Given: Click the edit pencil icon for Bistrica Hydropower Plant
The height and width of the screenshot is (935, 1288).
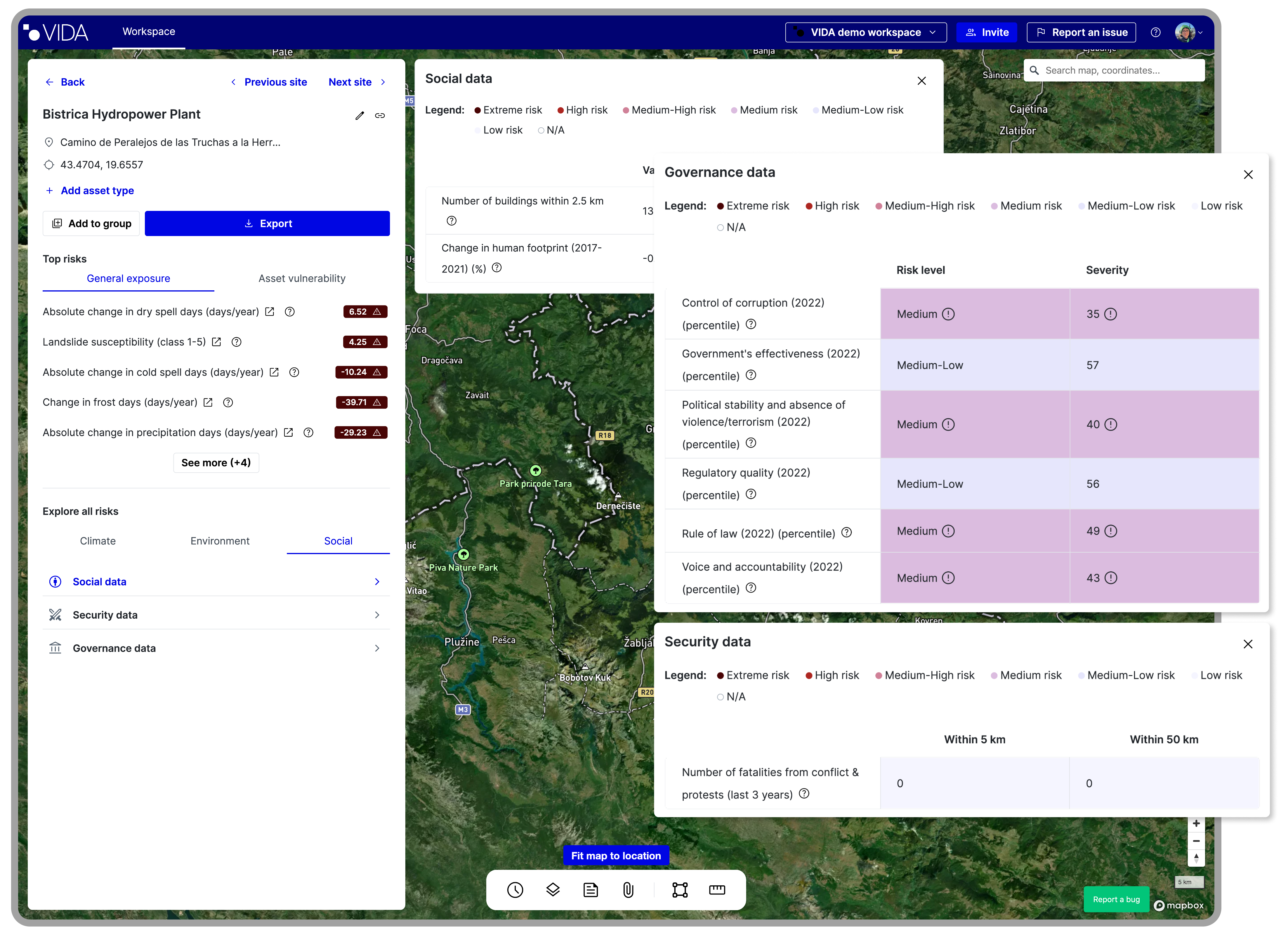Looking at the screenshot, I should [x=360, y=115].
